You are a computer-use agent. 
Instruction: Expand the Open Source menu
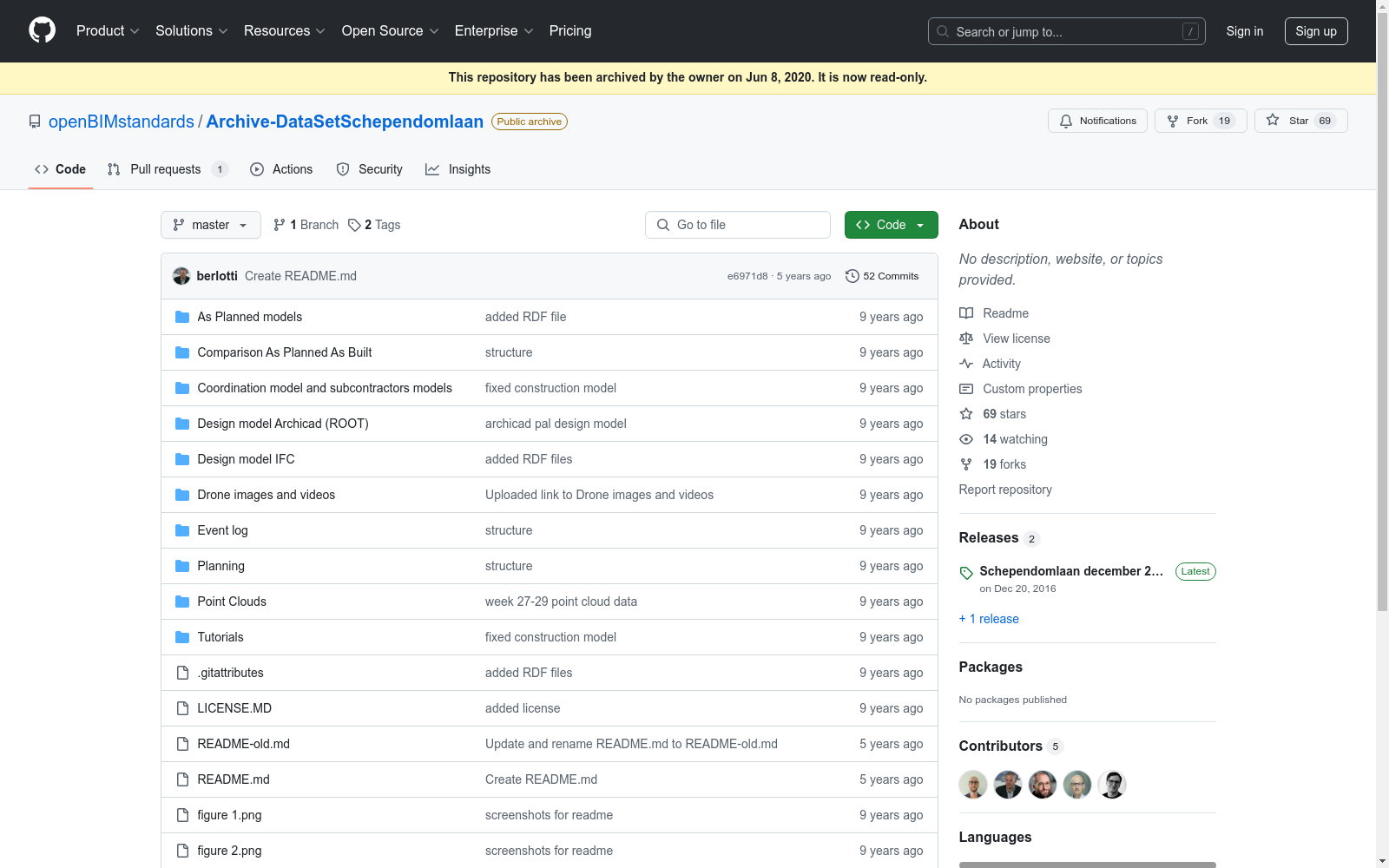click(x=391, y=30)
